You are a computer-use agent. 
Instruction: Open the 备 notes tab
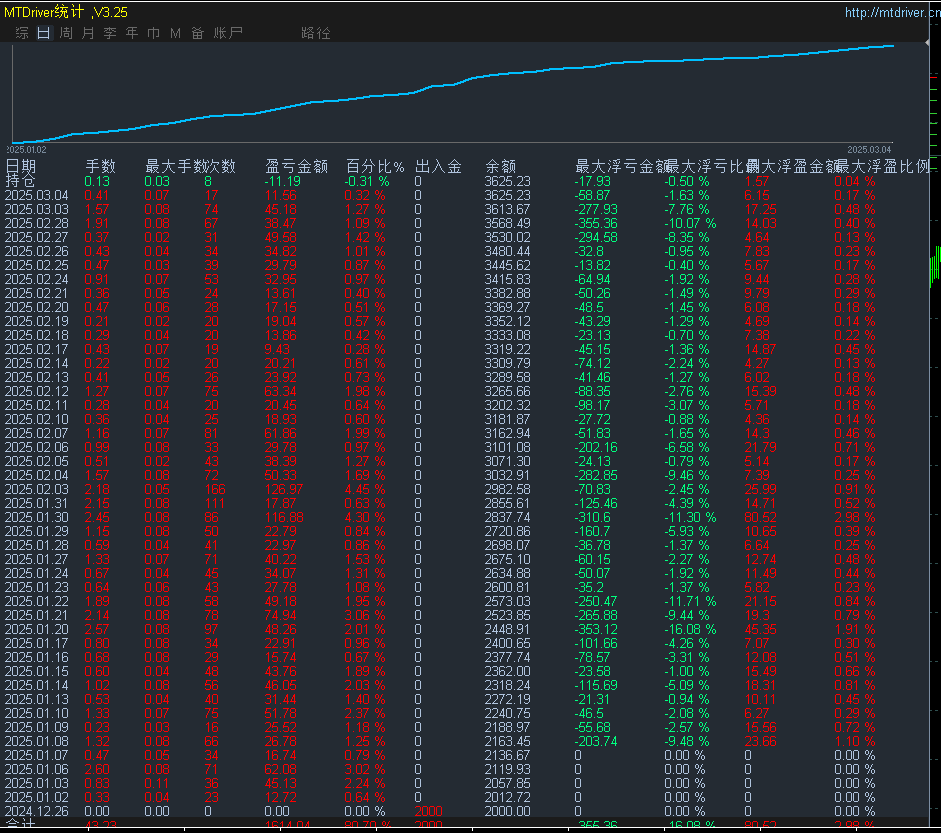197,33
